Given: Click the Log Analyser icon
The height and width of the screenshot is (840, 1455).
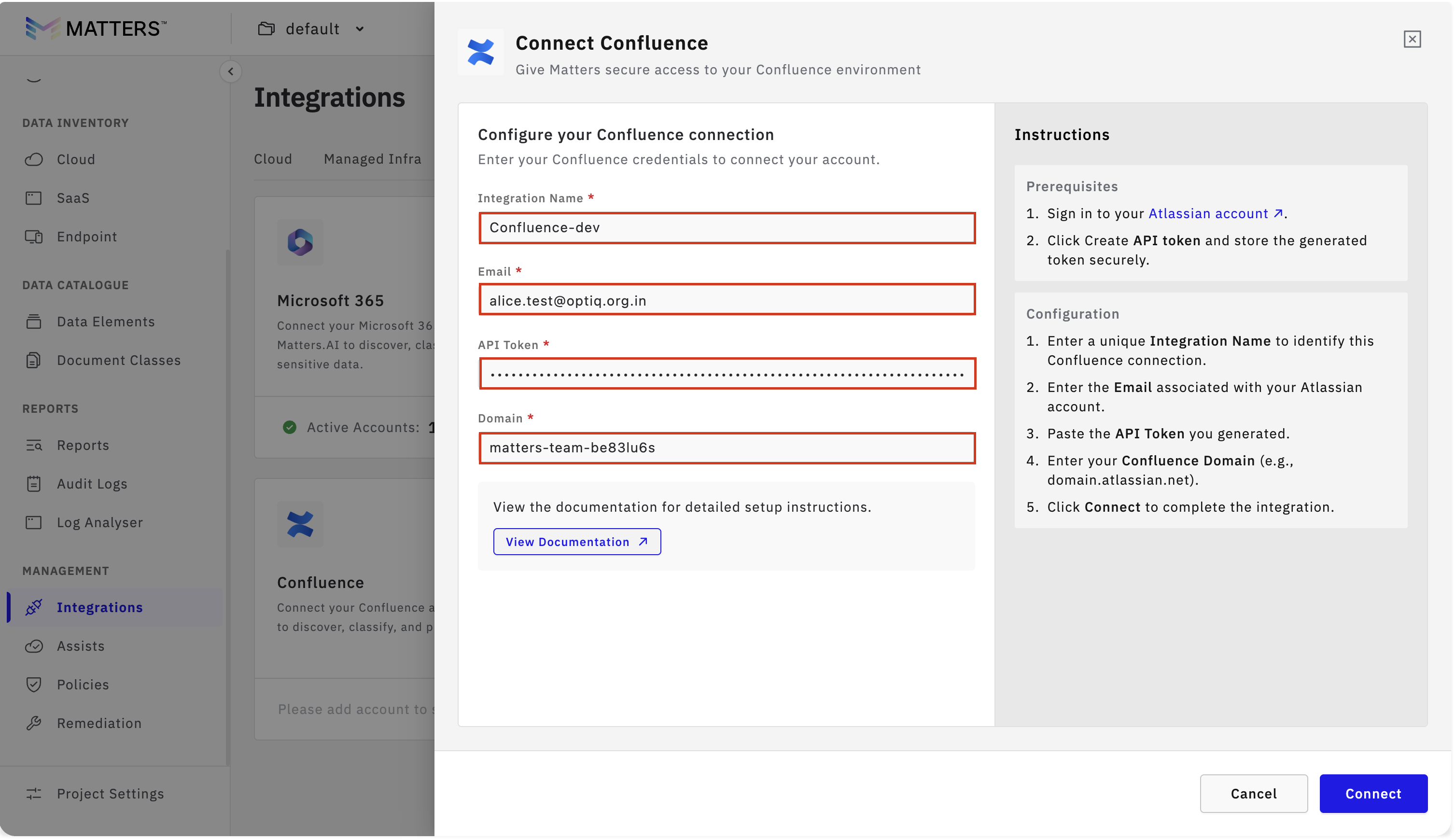Looking at the screenshot, I should [x=34, y=522].
